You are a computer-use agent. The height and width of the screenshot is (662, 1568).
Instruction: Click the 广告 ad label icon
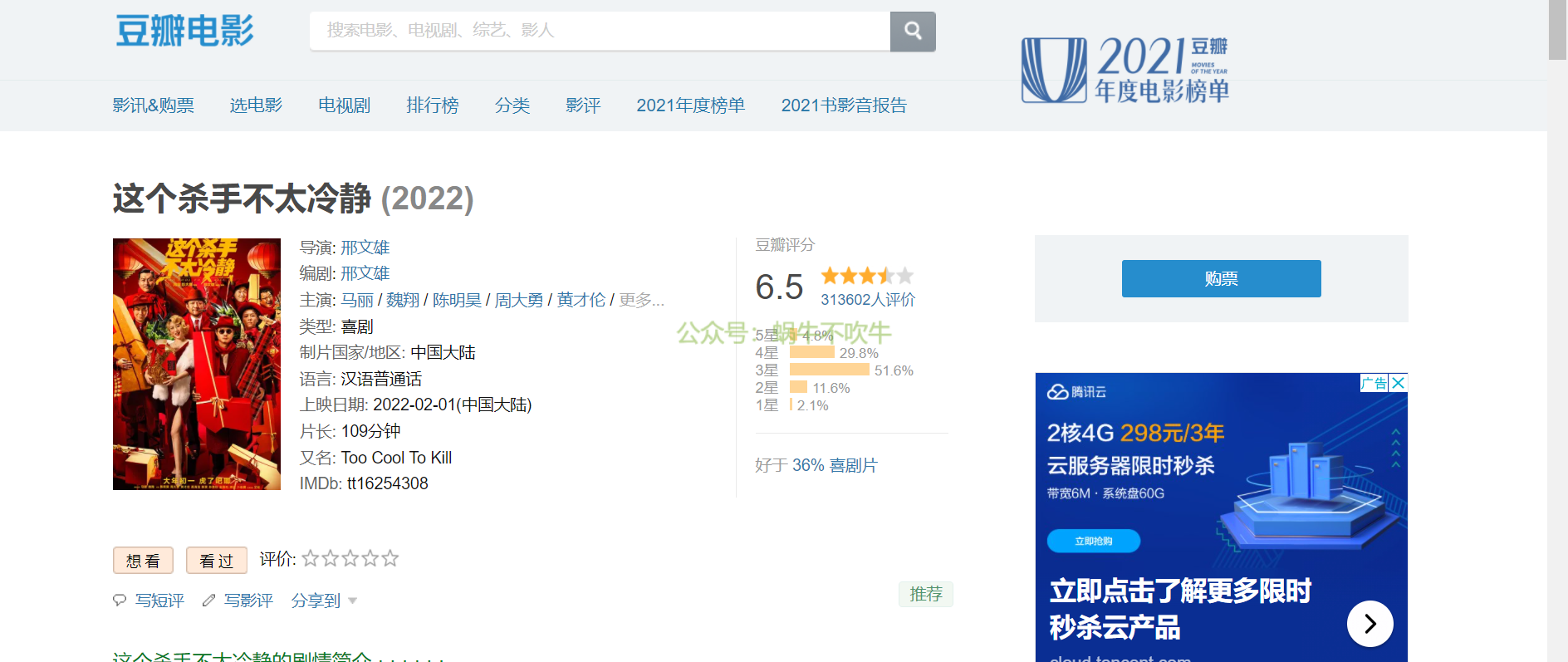(1374, 383)
